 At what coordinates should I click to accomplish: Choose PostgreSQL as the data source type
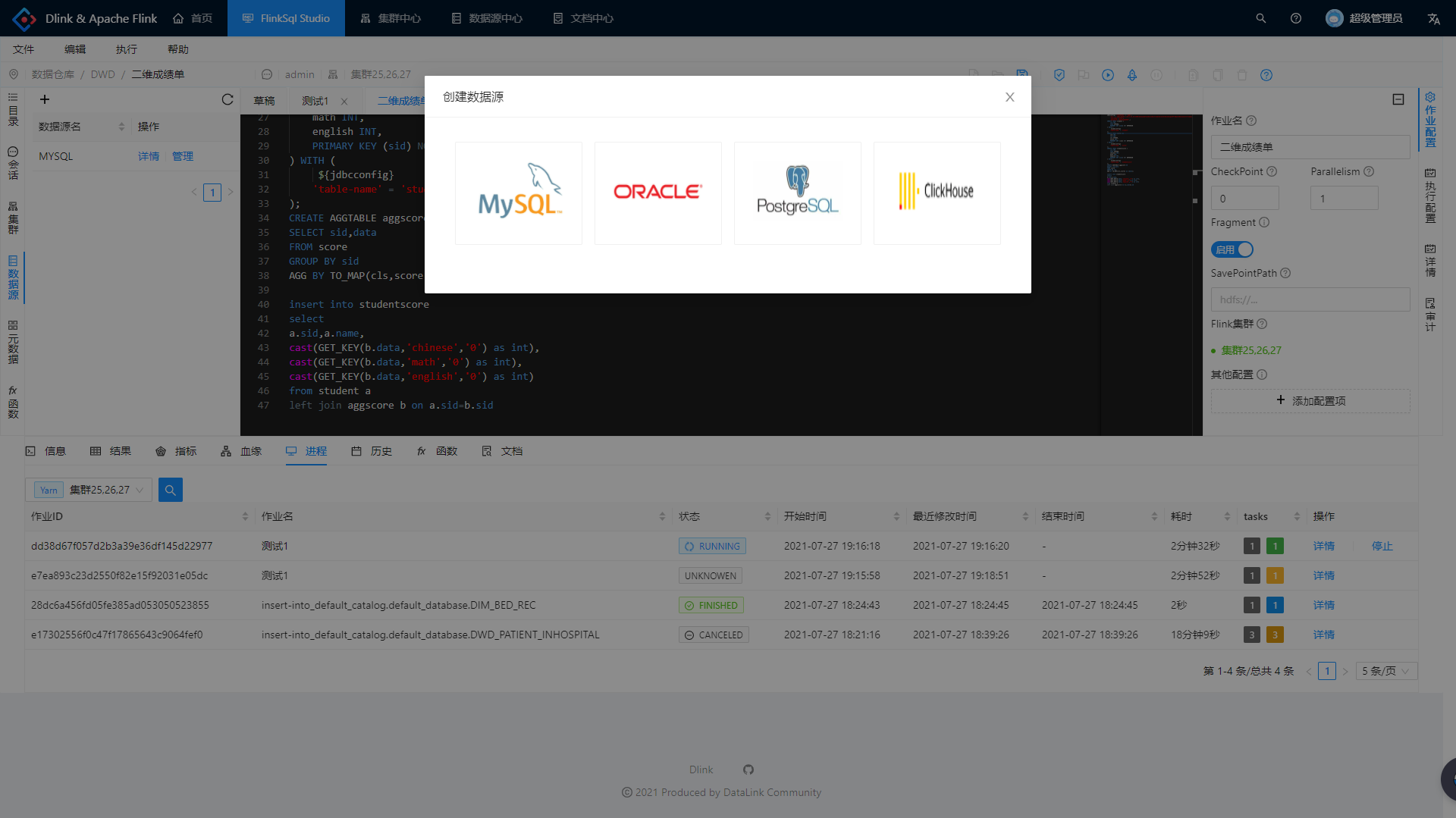coord(798,193)
